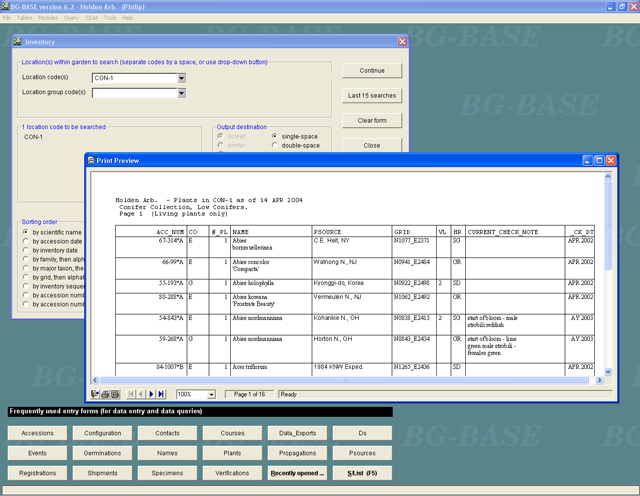Open the Modules menu
The height and width of the screenshot is (496, 640).
(x=48, y=18)
